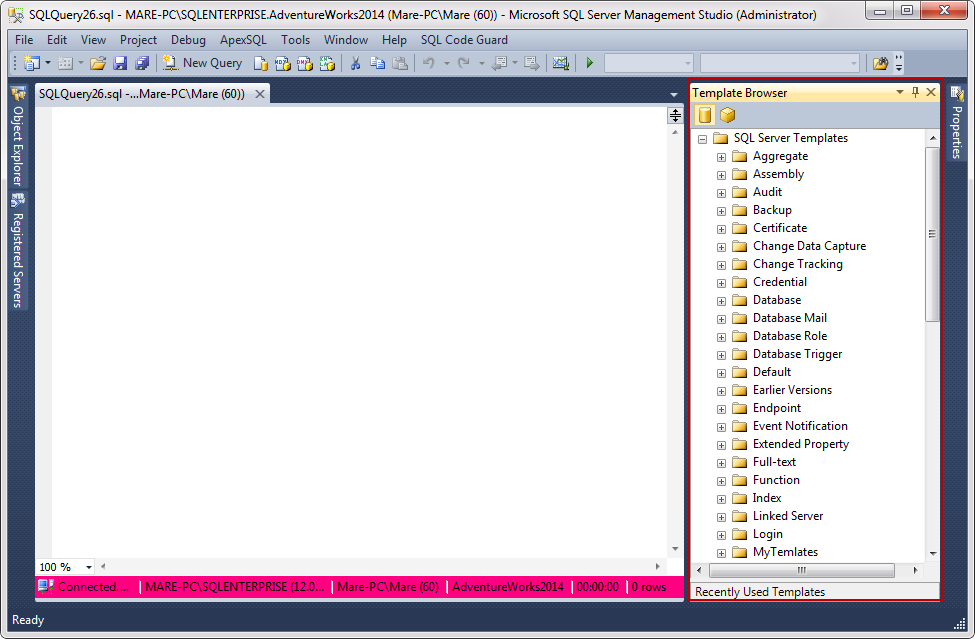Image resolution: width=975 pixels, height=639 pixels.
Task: Toggle the editor split bar icon
Action: [x=675, y=115]
